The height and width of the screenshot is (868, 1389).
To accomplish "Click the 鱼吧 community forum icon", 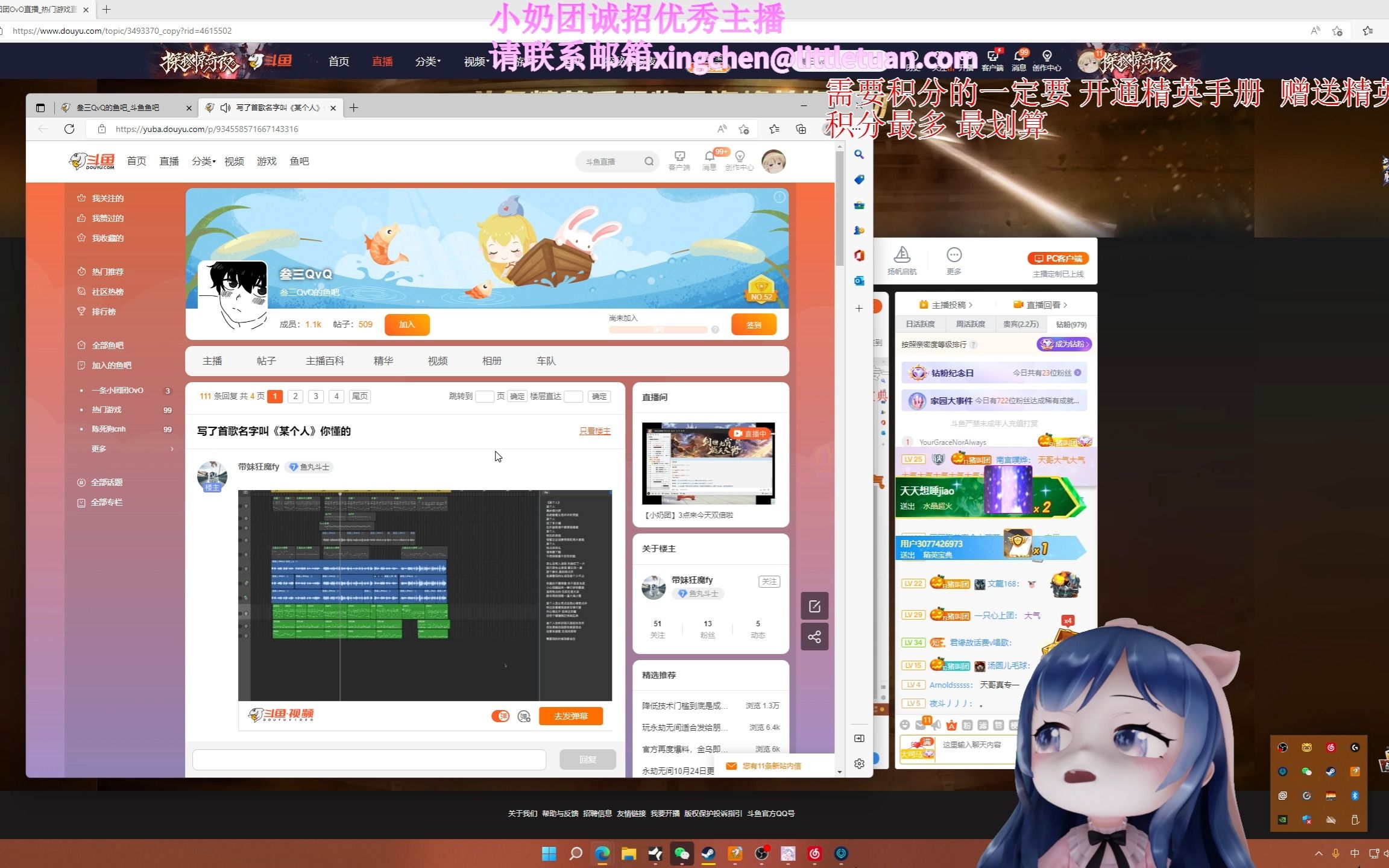I will (299, 161).
